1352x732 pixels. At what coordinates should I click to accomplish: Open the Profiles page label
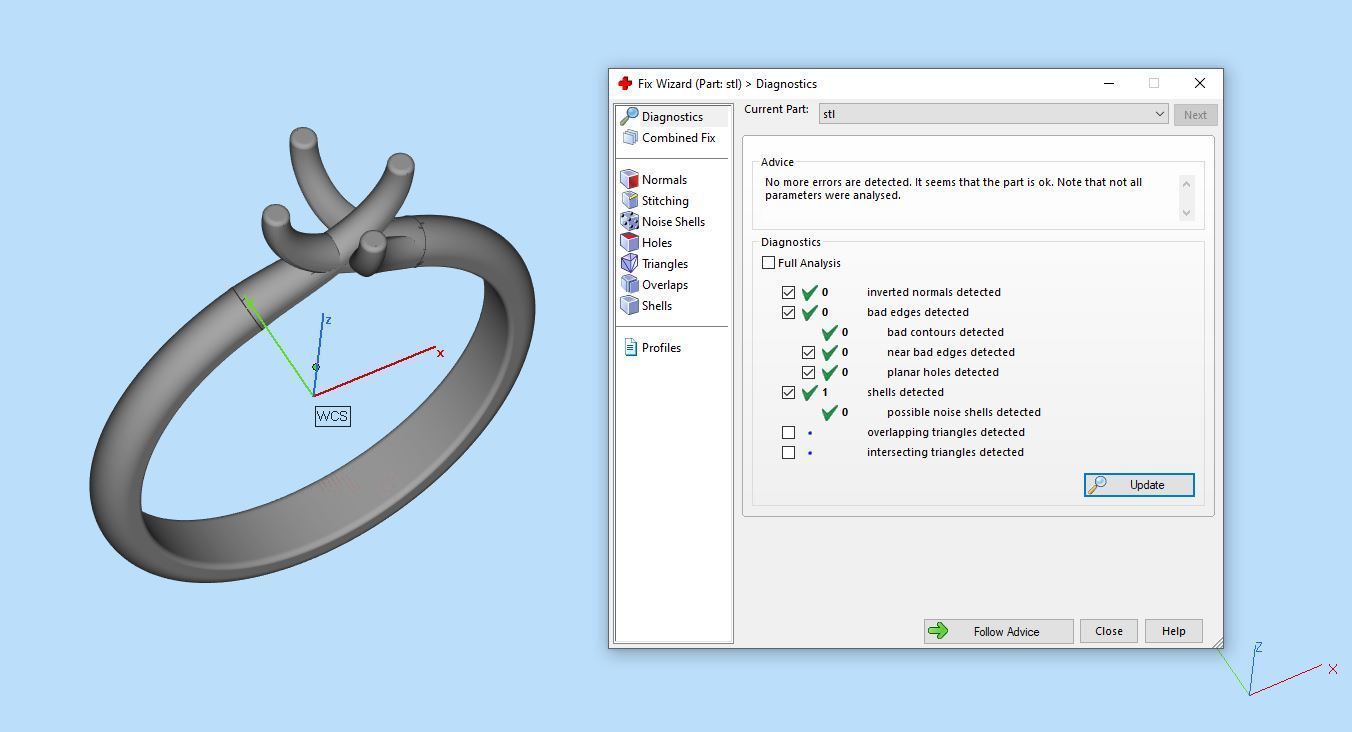pos(661,348)
